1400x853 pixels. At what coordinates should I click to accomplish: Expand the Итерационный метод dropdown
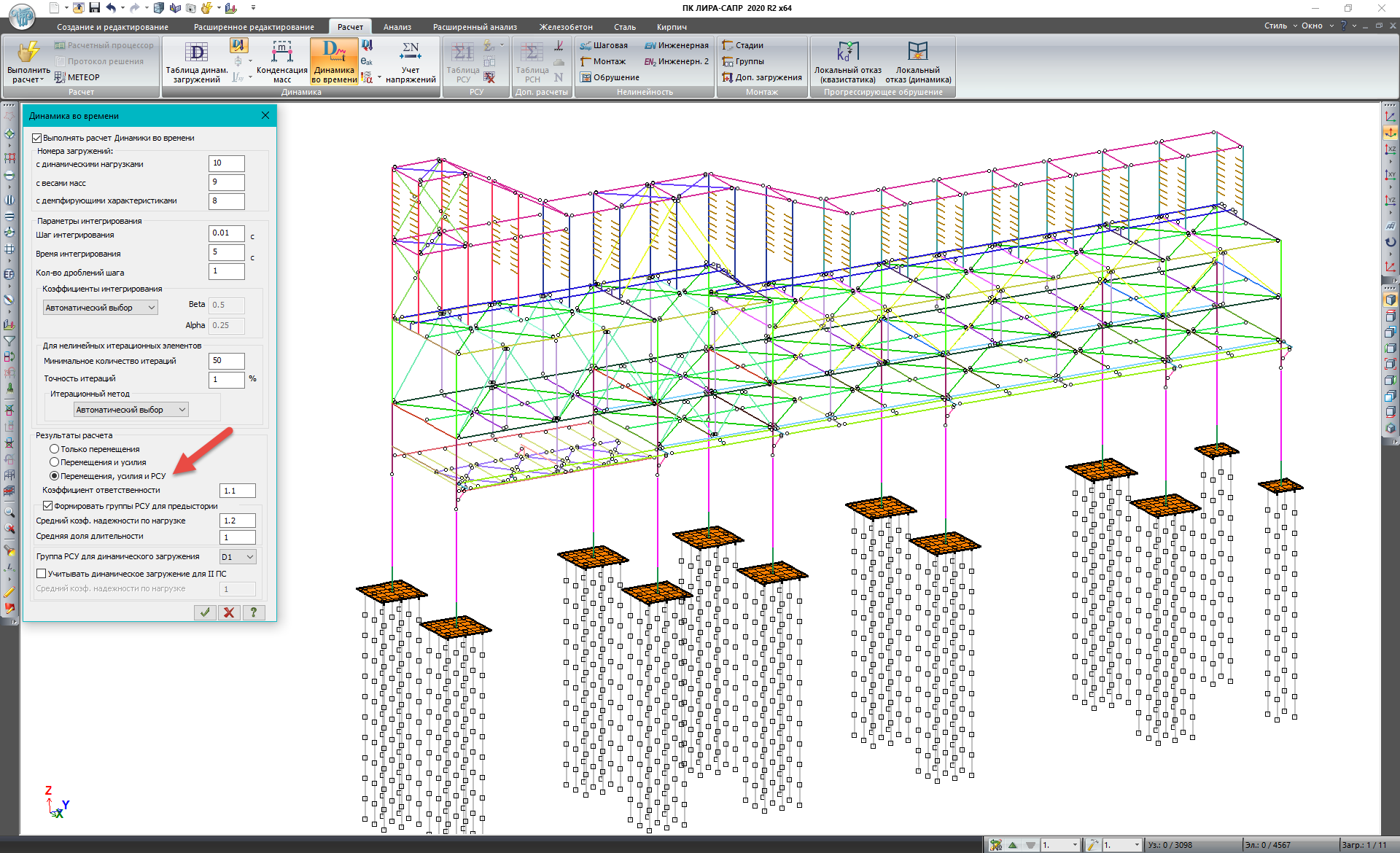click(131, 410)
